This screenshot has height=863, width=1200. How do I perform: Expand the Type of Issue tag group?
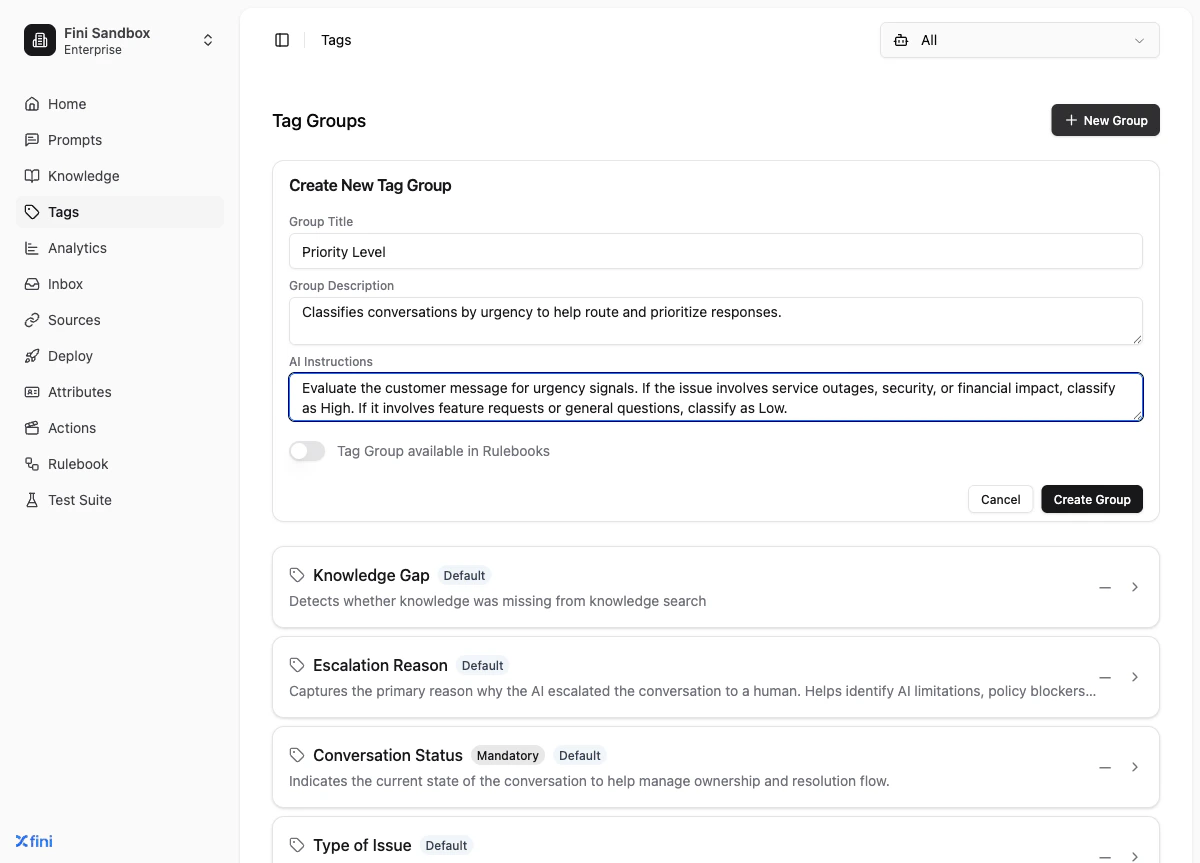[1135, 855]
